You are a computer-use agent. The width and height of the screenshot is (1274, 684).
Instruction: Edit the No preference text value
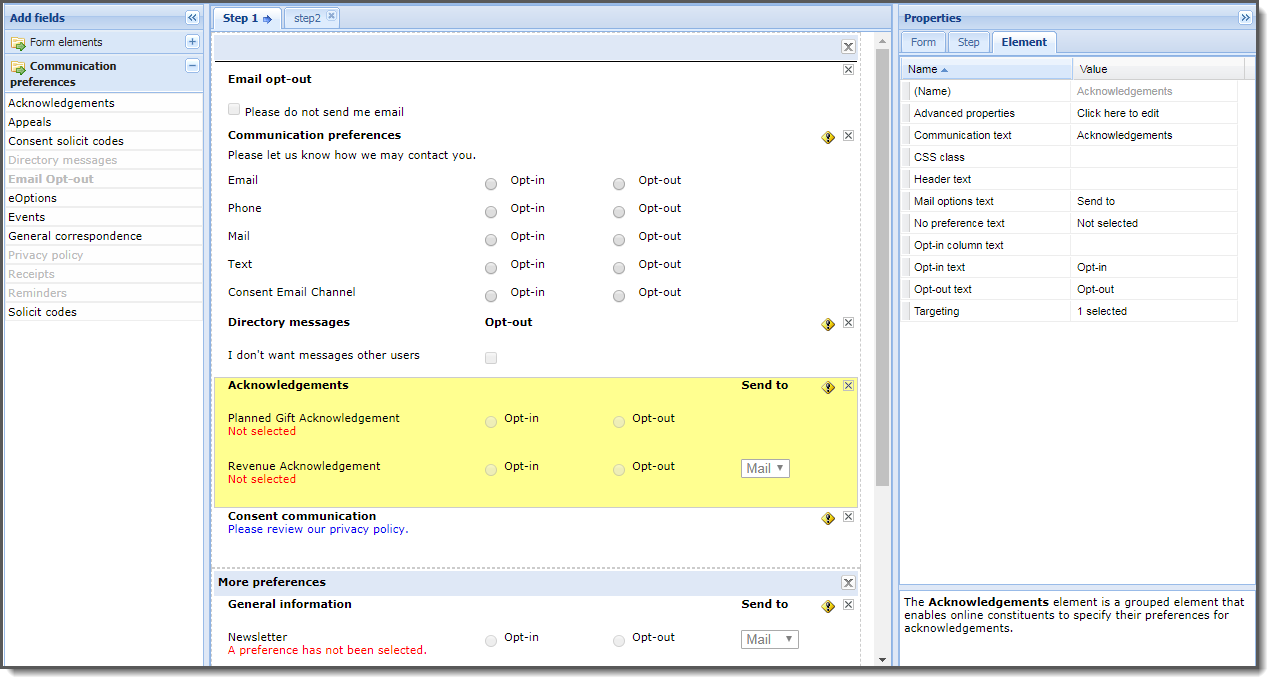[1154, 223]
